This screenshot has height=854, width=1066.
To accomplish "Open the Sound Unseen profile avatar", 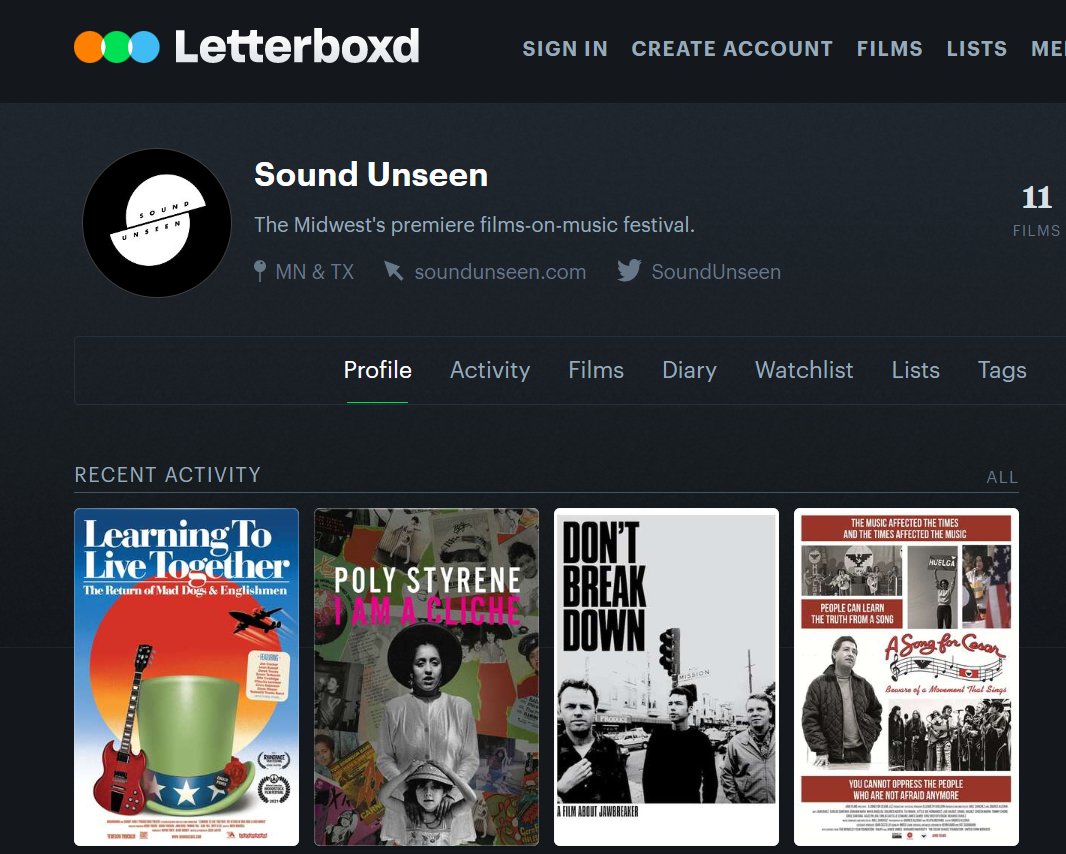I will [156, 222].
